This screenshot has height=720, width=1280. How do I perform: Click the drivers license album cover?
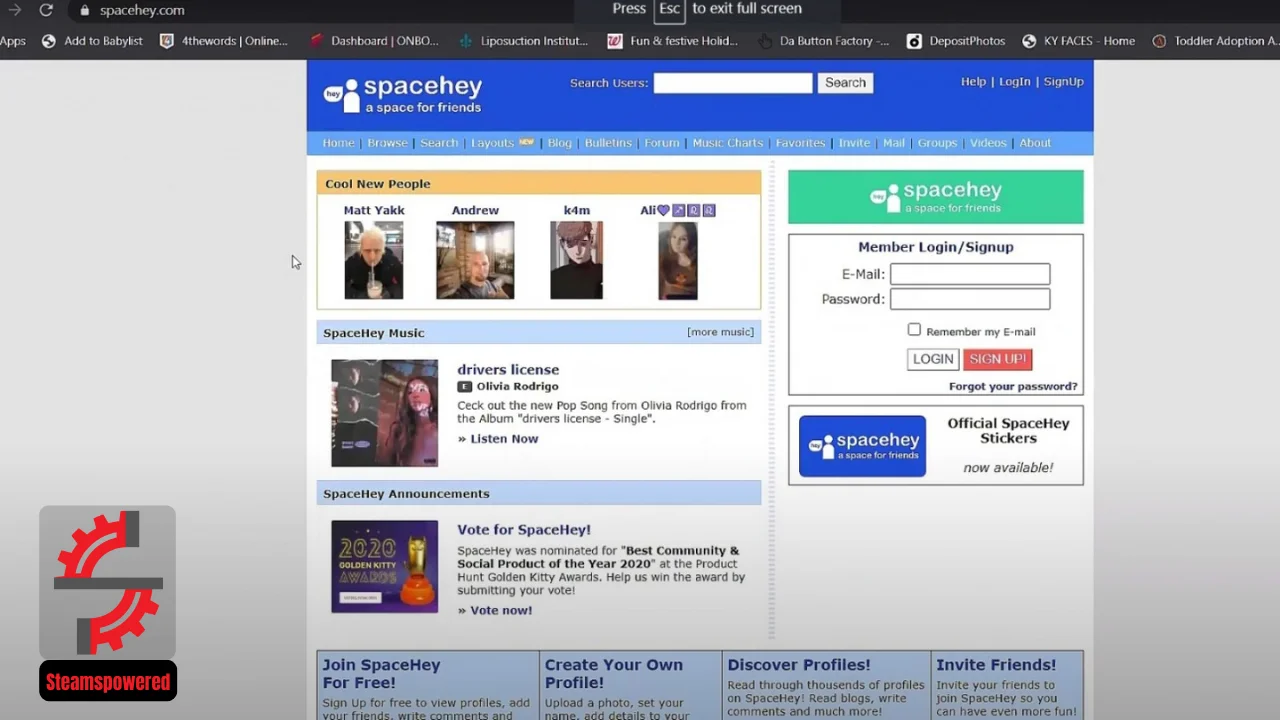[385, 413]
